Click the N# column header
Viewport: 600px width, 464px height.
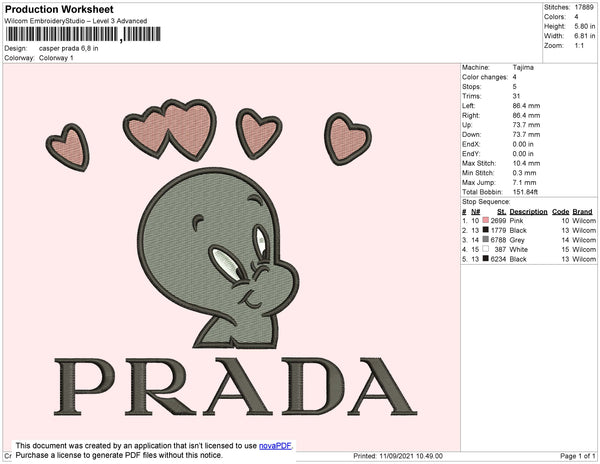[475, 212]
